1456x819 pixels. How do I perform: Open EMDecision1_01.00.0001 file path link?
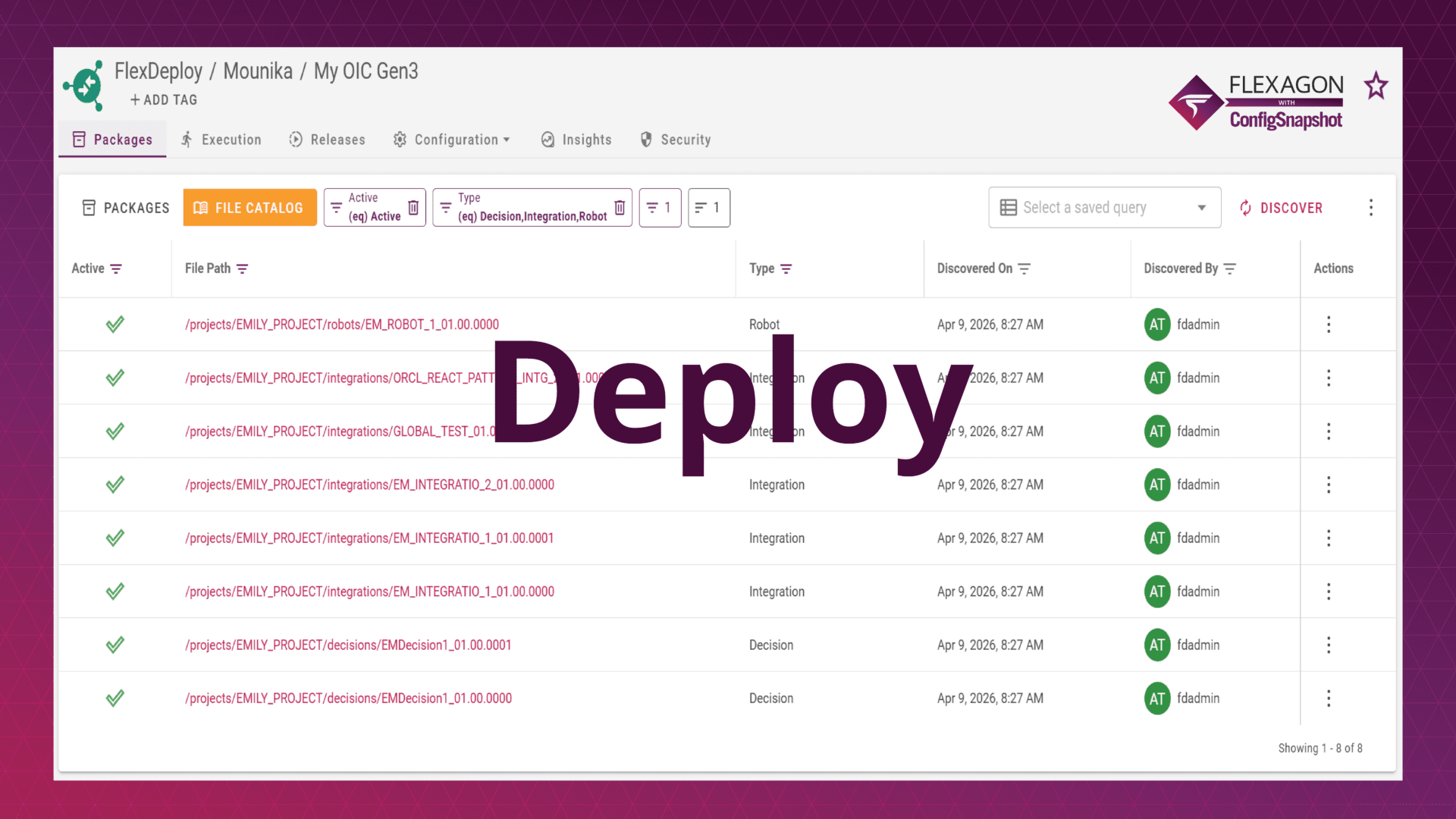pos(348,645)
